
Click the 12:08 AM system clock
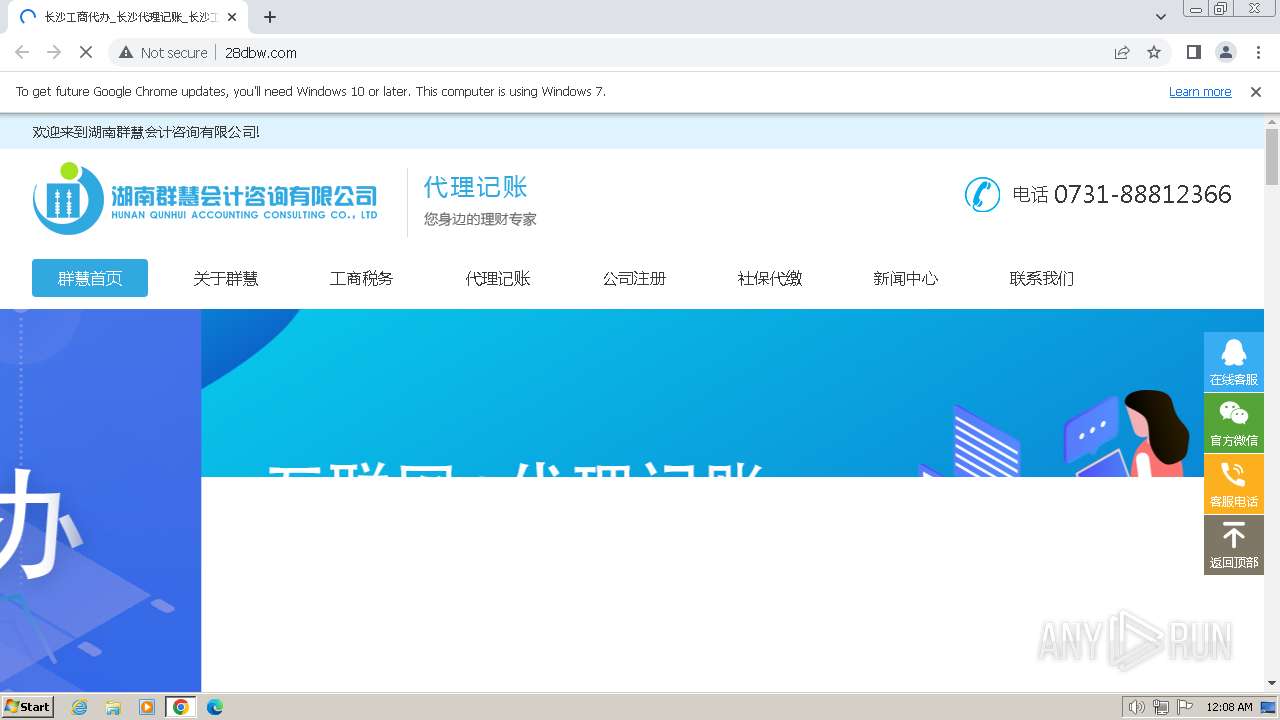[x=1229, y=707]
